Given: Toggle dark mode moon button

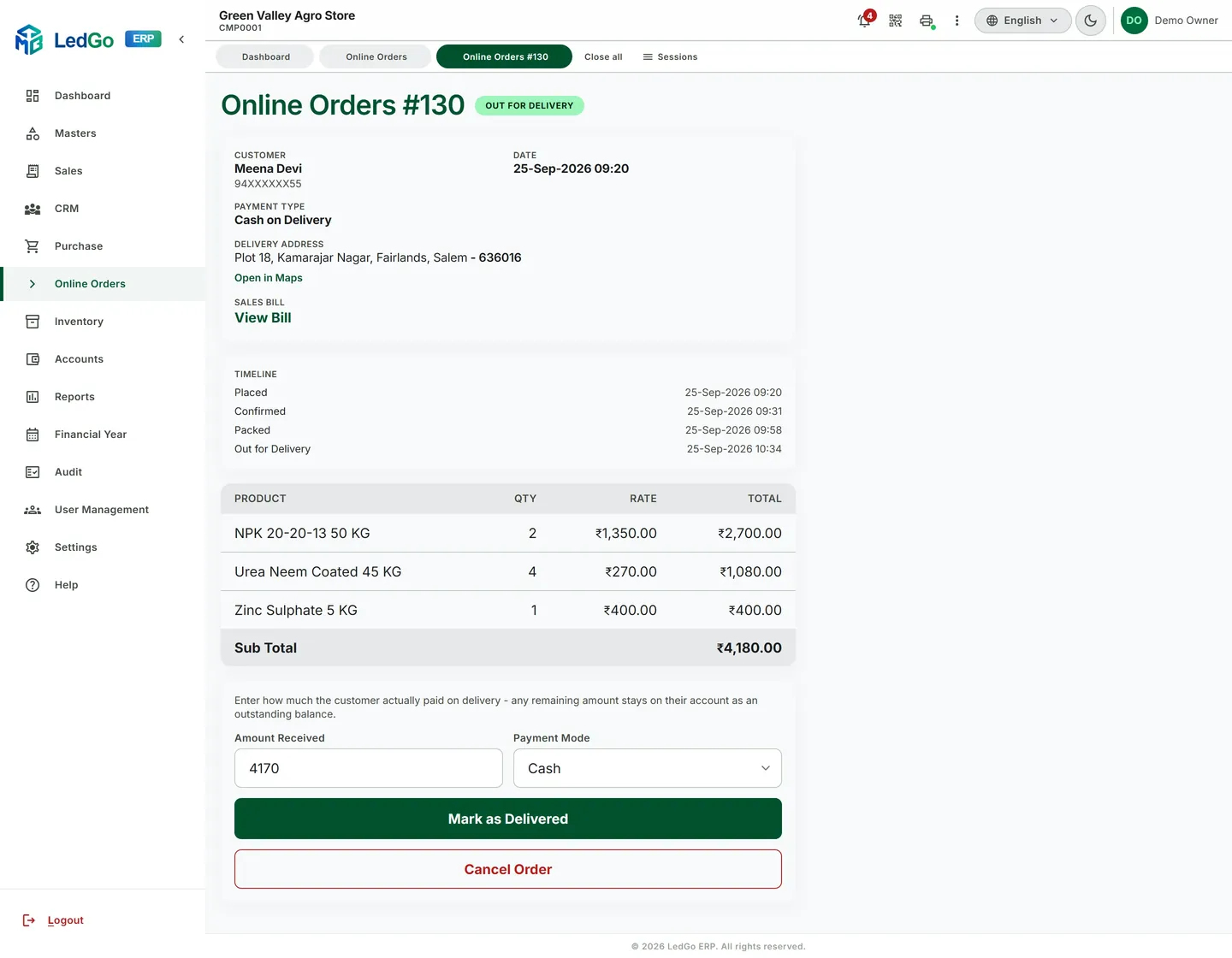Looking at the screenshot, I should pyautogui.click(x=1091, y=21).
